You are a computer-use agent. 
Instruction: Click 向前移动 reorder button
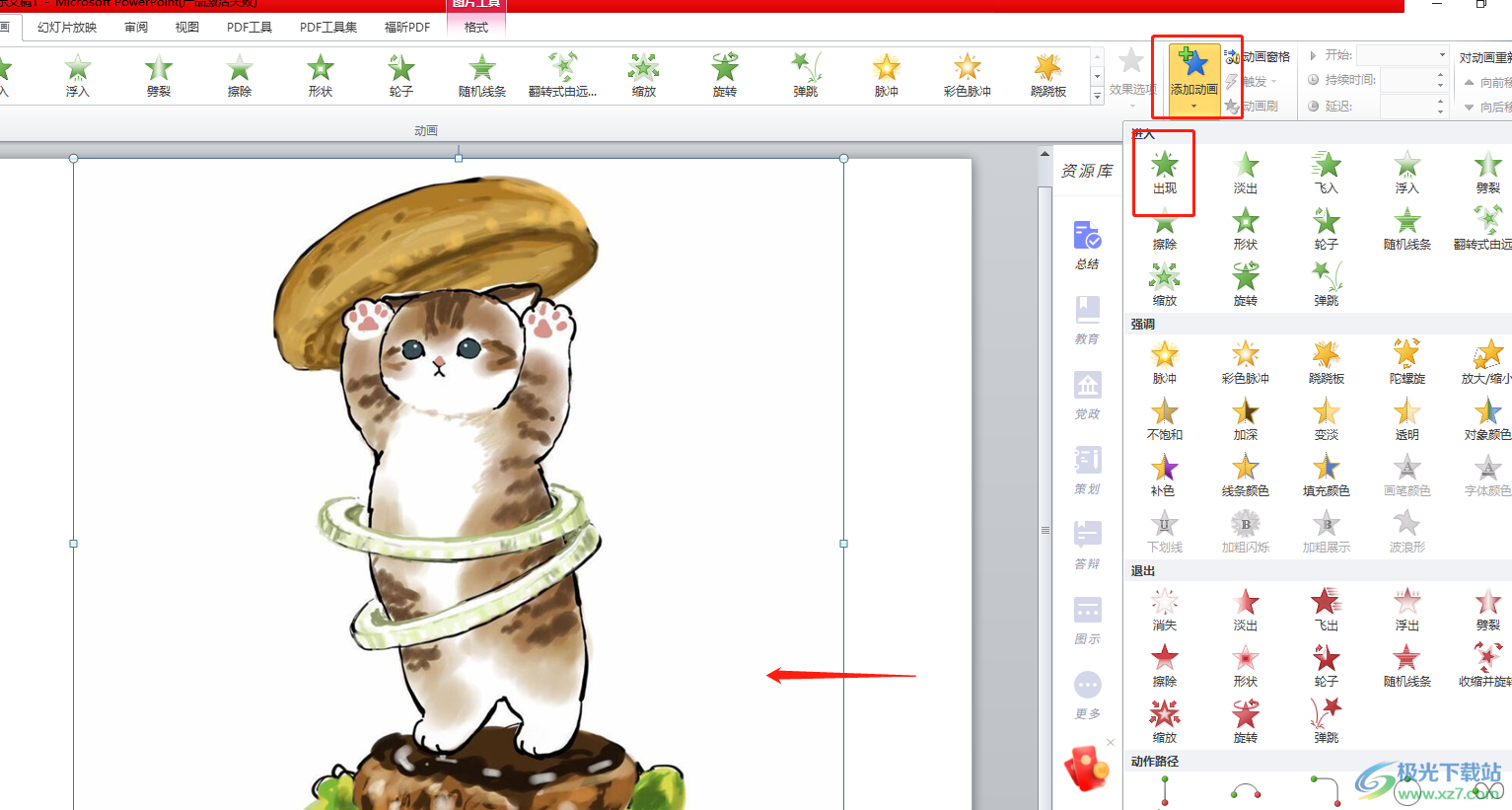(x=1487, y=82)
